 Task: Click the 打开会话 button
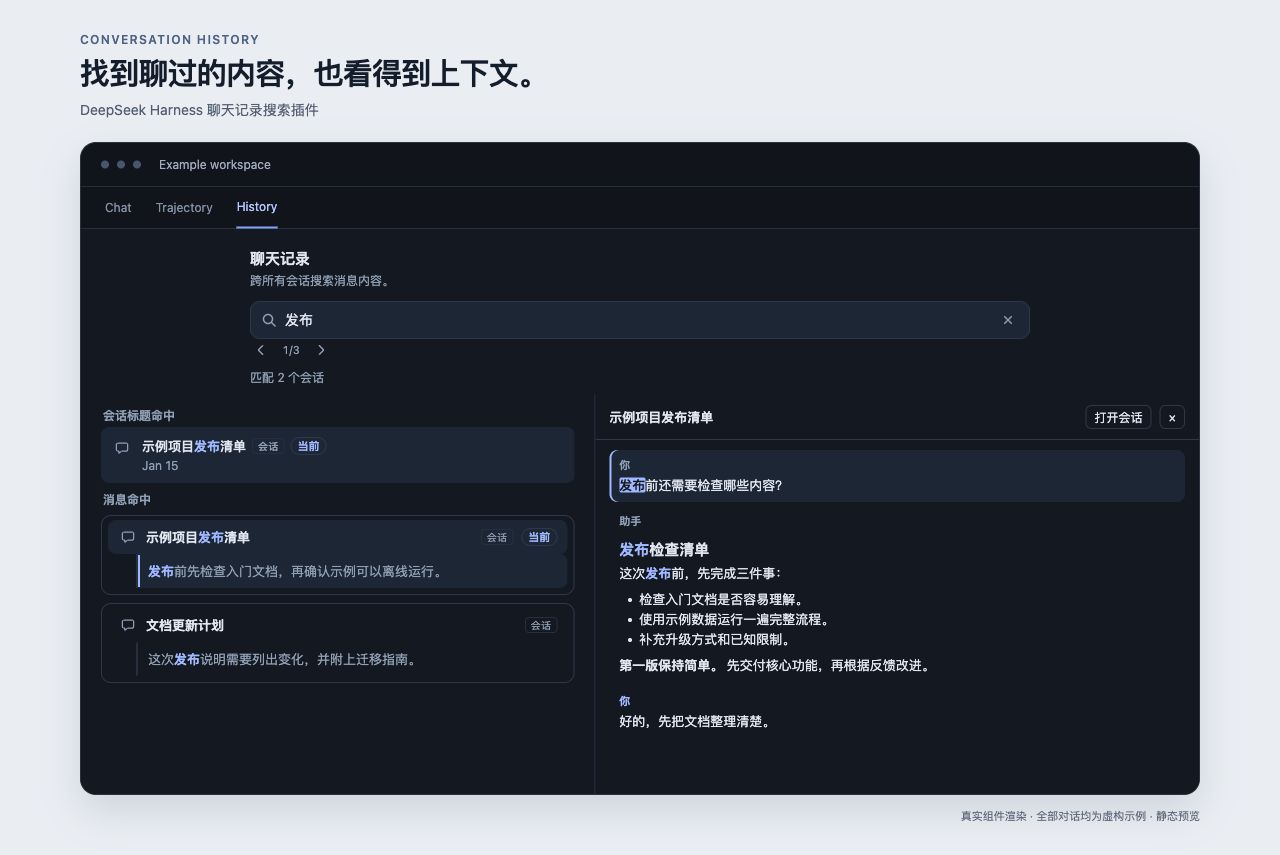click(1118, 417)
